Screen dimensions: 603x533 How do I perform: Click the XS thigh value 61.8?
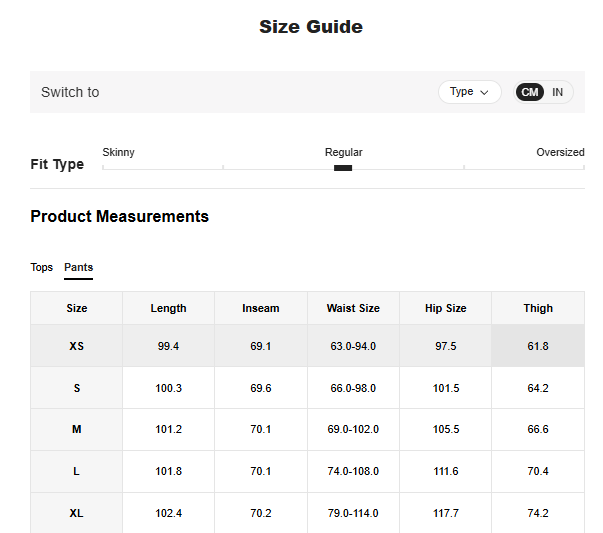tap(538, 346)
